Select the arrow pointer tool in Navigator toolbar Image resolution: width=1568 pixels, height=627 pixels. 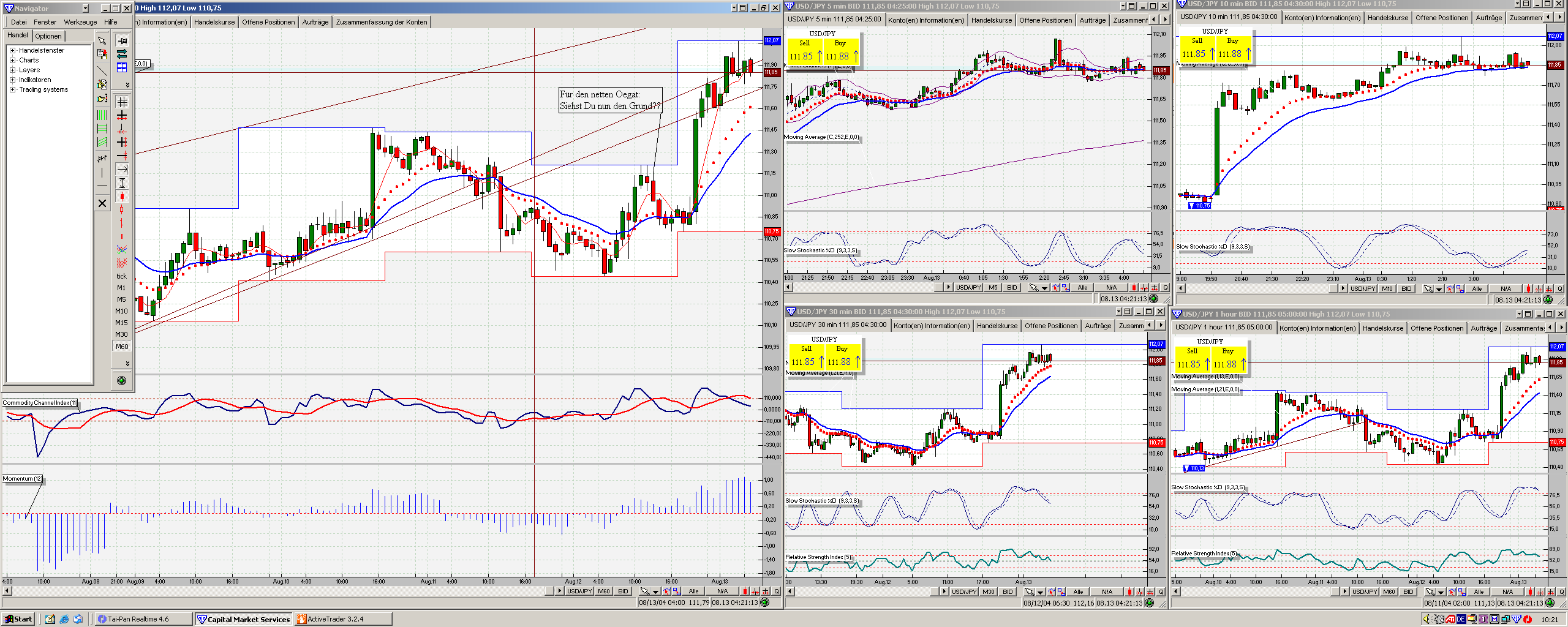102,40
